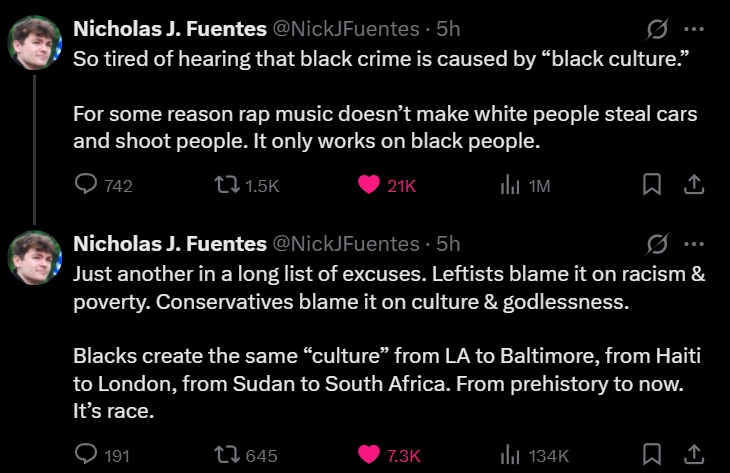The width and height of the screenshot is (730, 473).
Task: Click the 5h timestamp on the first tweet
Action: tap(449, 29)
